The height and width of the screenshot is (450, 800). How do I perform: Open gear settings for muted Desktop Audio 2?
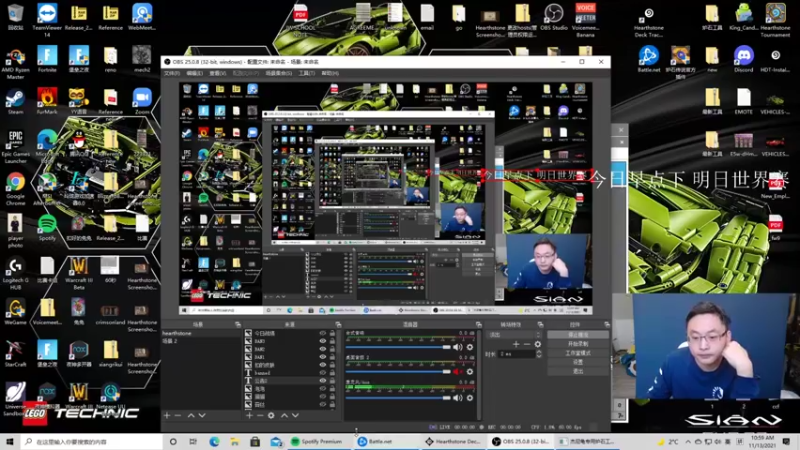coord(470,372)
